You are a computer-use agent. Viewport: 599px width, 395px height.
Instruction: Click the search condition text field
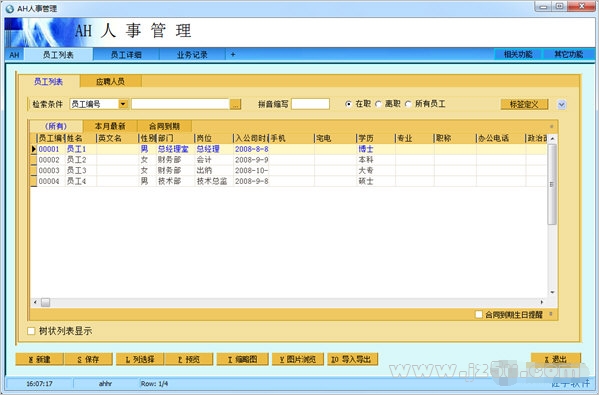(180, 104)
